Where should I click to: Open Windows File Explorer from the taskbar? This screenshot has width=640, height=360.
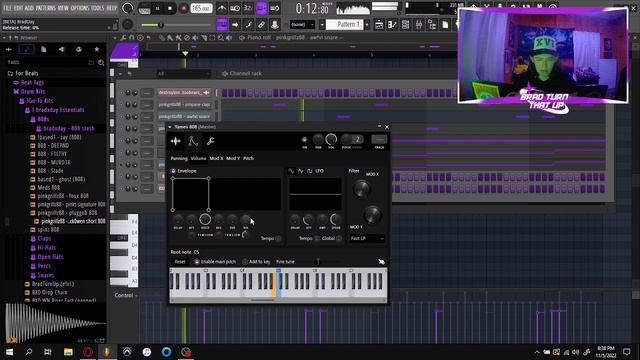68,352
